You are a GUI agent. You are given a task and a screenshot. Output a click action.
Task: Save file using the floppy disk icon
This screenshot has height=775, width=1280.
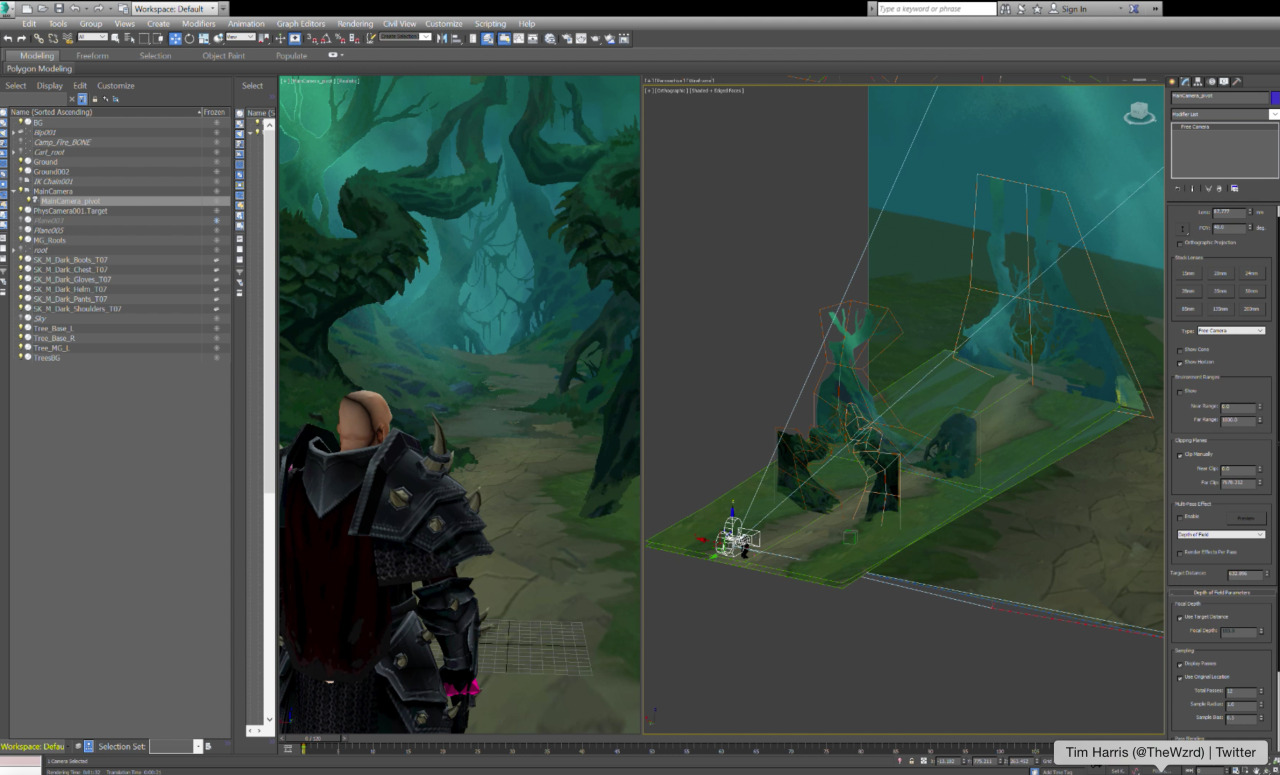pos(59,8)
